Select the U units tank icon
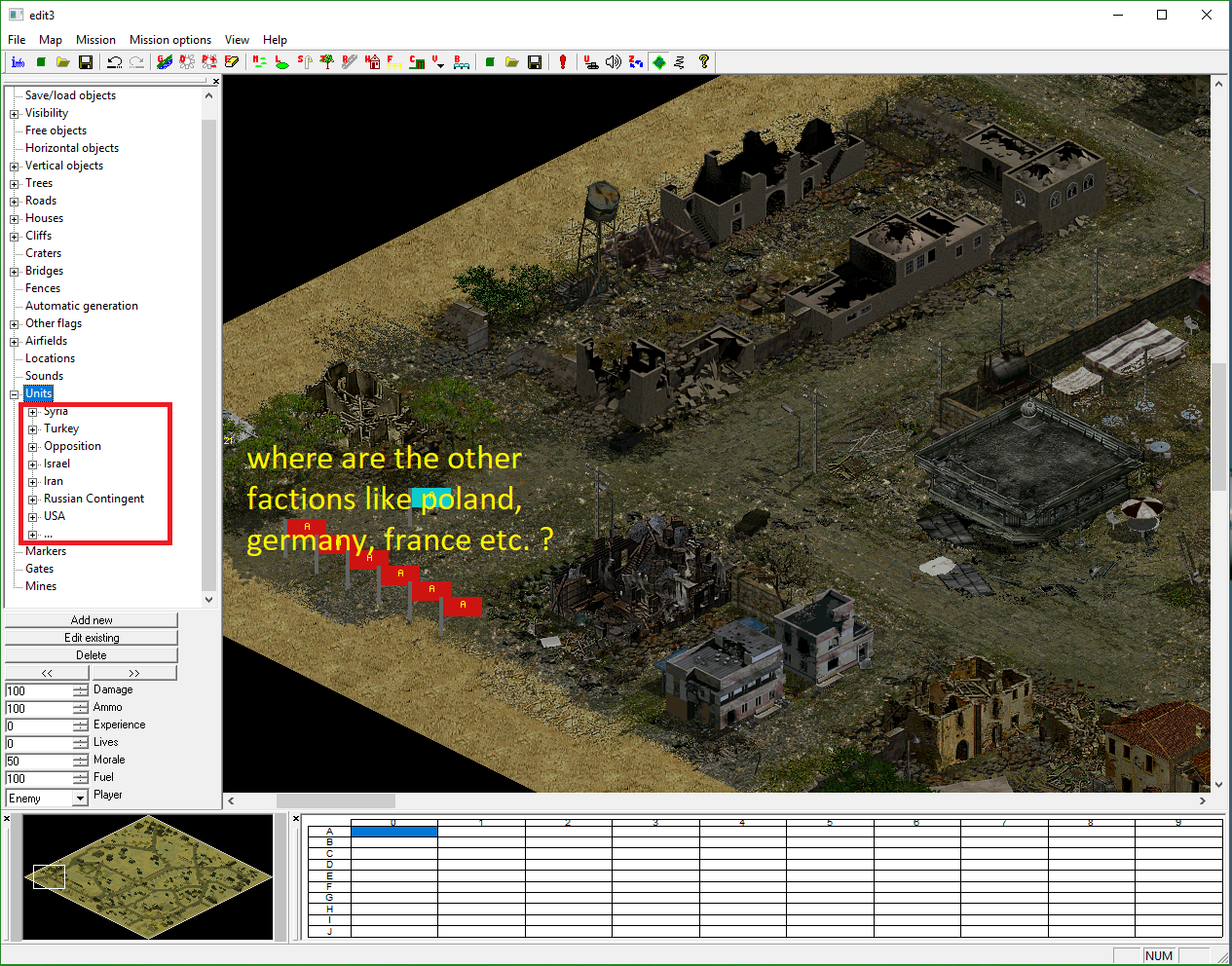The height and width of the screenshot is (966, 1232). point(591,62)
